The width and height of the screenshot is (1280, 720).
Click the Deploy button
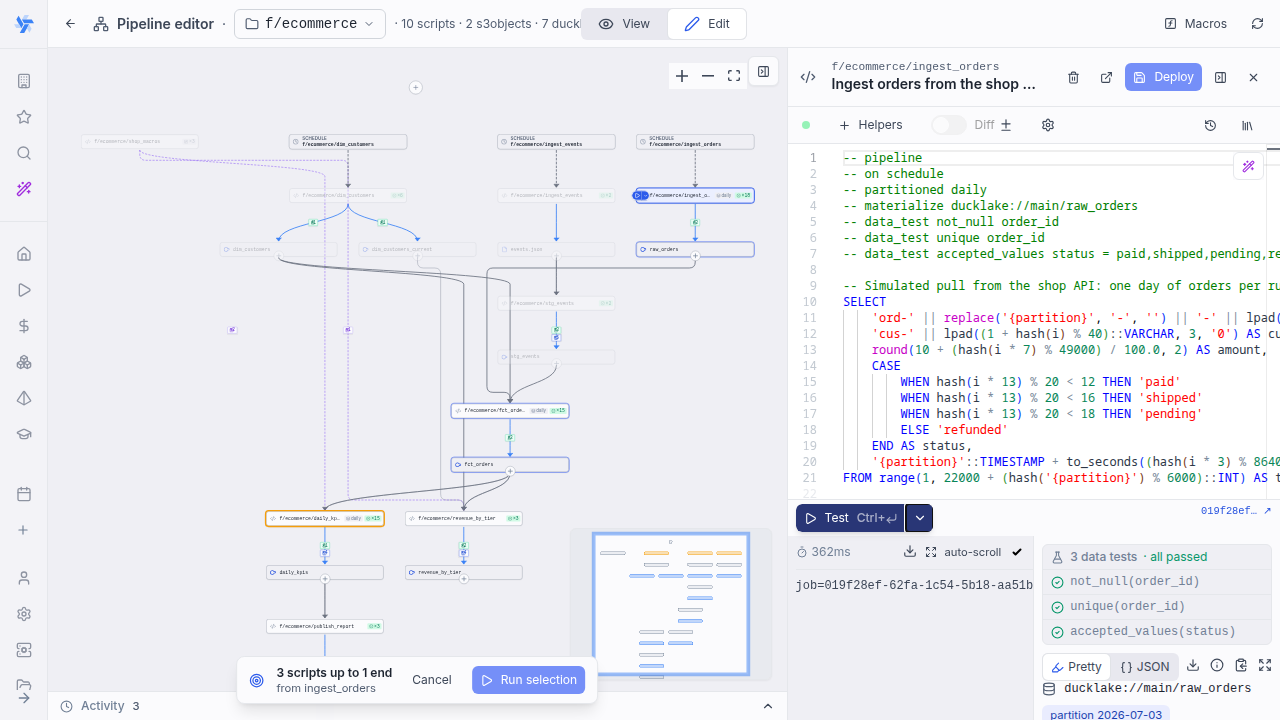pyautogui.click(x=1163, y=77)
